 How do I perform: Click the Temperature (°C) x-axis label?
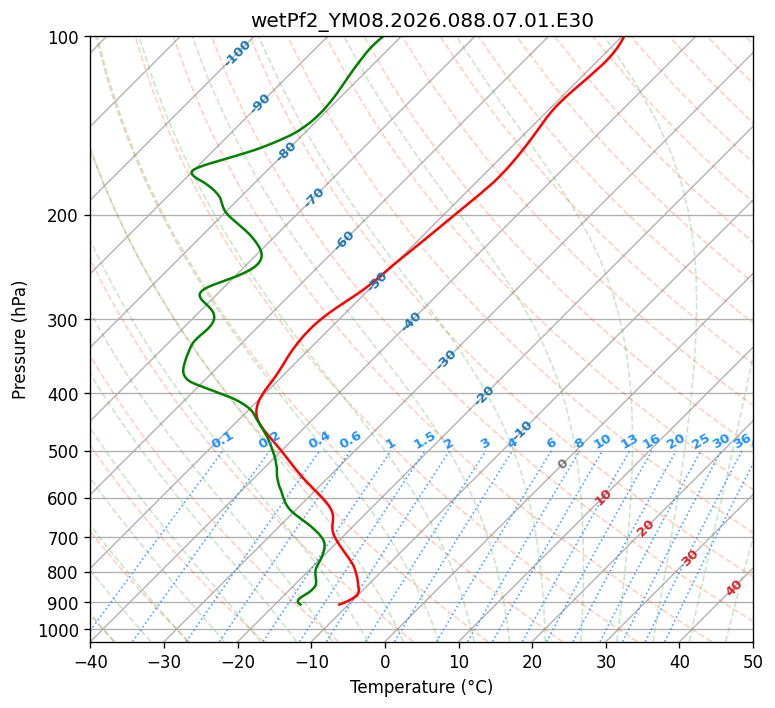pyautogui.click(x=421, y=688)
